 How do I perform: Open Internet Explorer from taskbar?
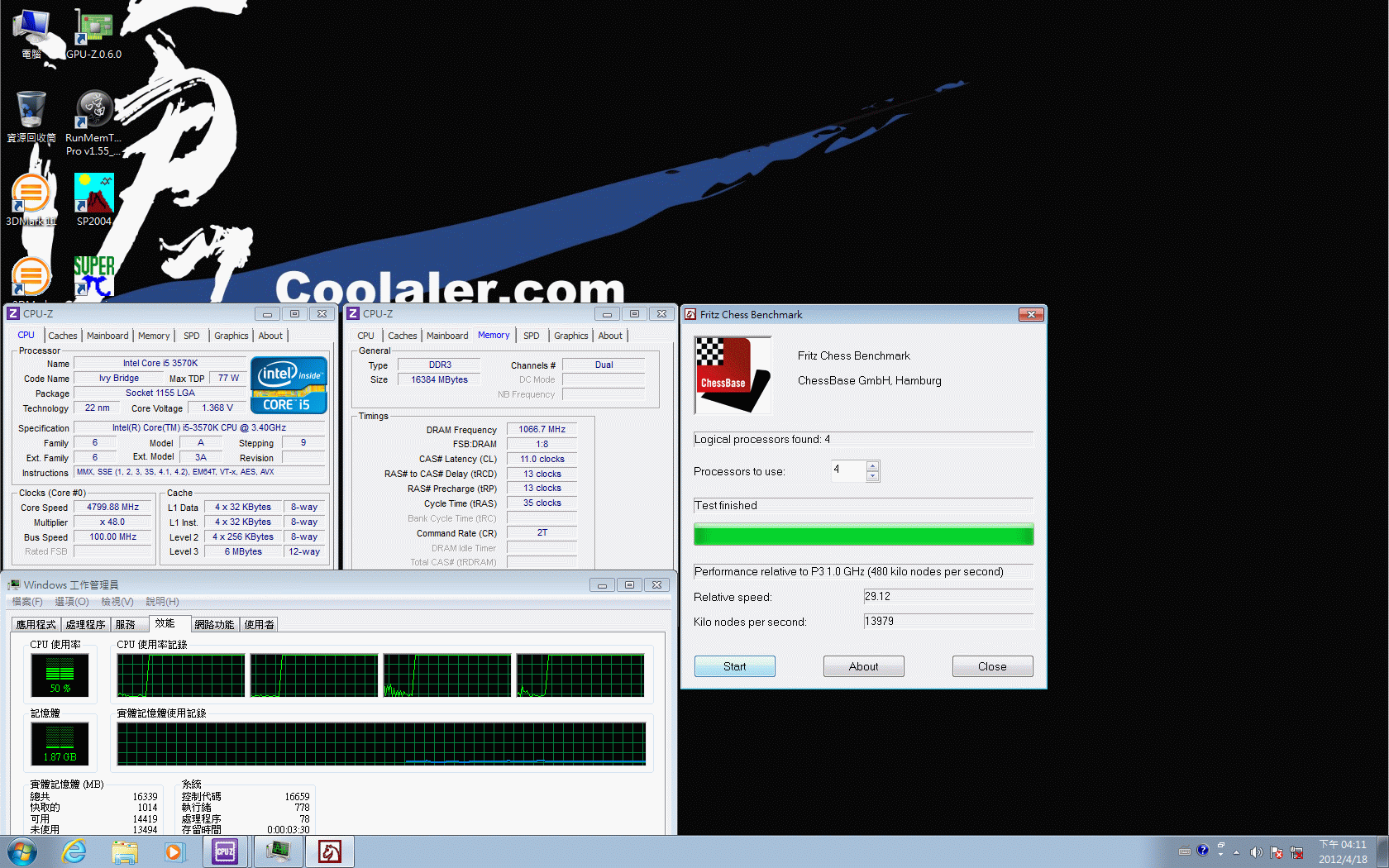pos(74,851)
